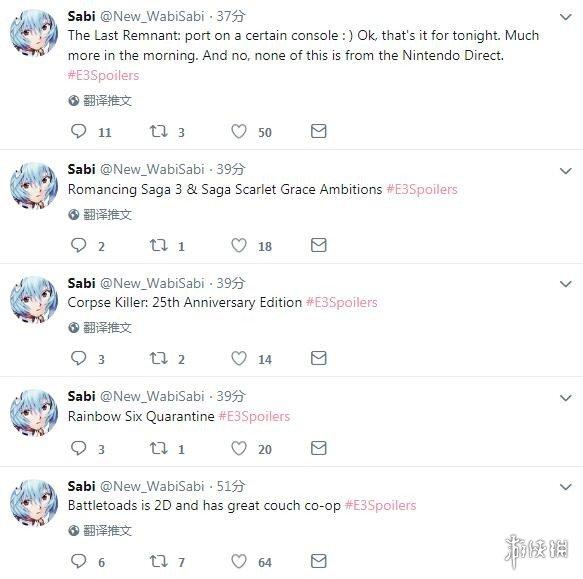583x579 pixels.
Task: Share Battletoads tweet via direct message
Action: click(x=319, y=561)
